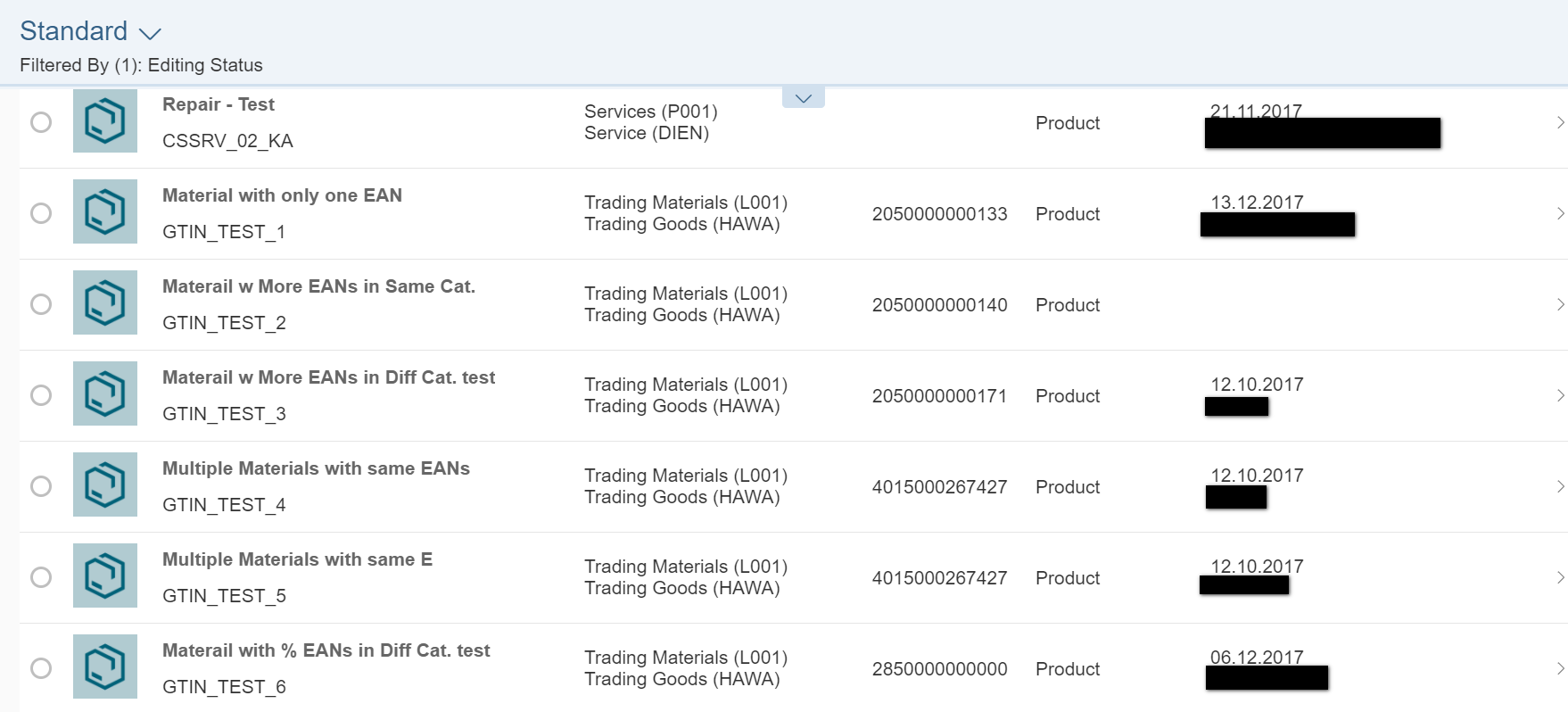
Task: Open details arrow for CSSRV_02_KA row
Action: coord(1560,122)
